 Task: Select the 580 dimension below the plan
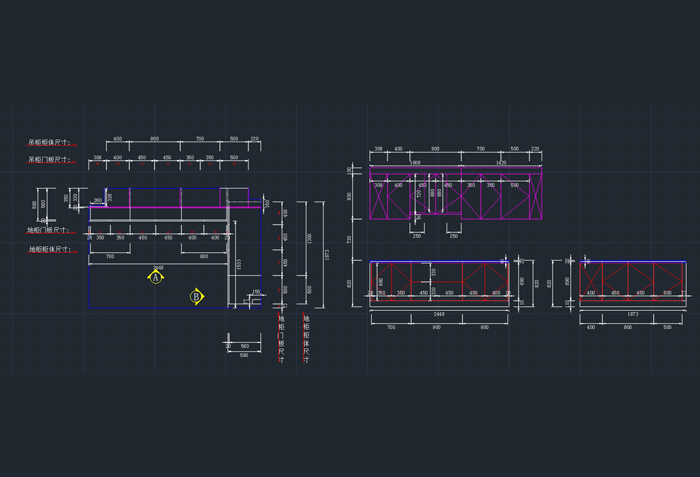pos(243,355)
